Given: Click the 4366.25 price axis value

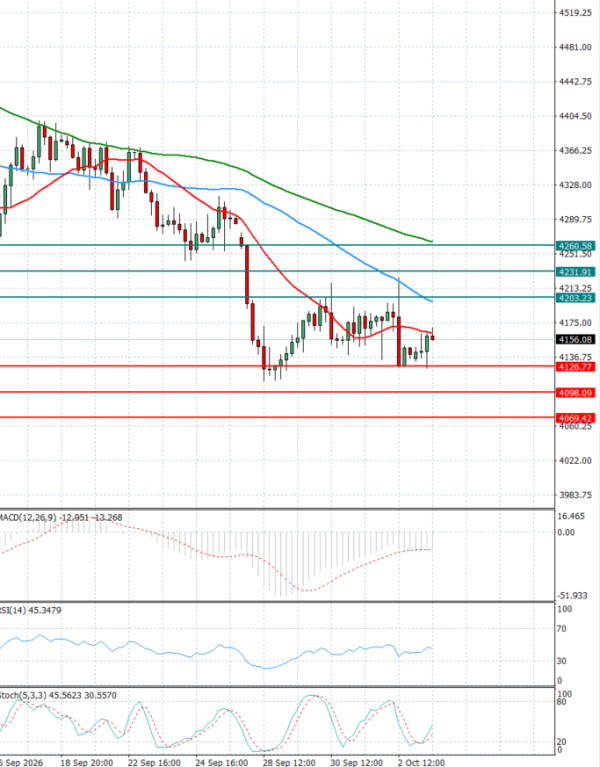Looking at the screenshot, I should (x=575, y=151).
